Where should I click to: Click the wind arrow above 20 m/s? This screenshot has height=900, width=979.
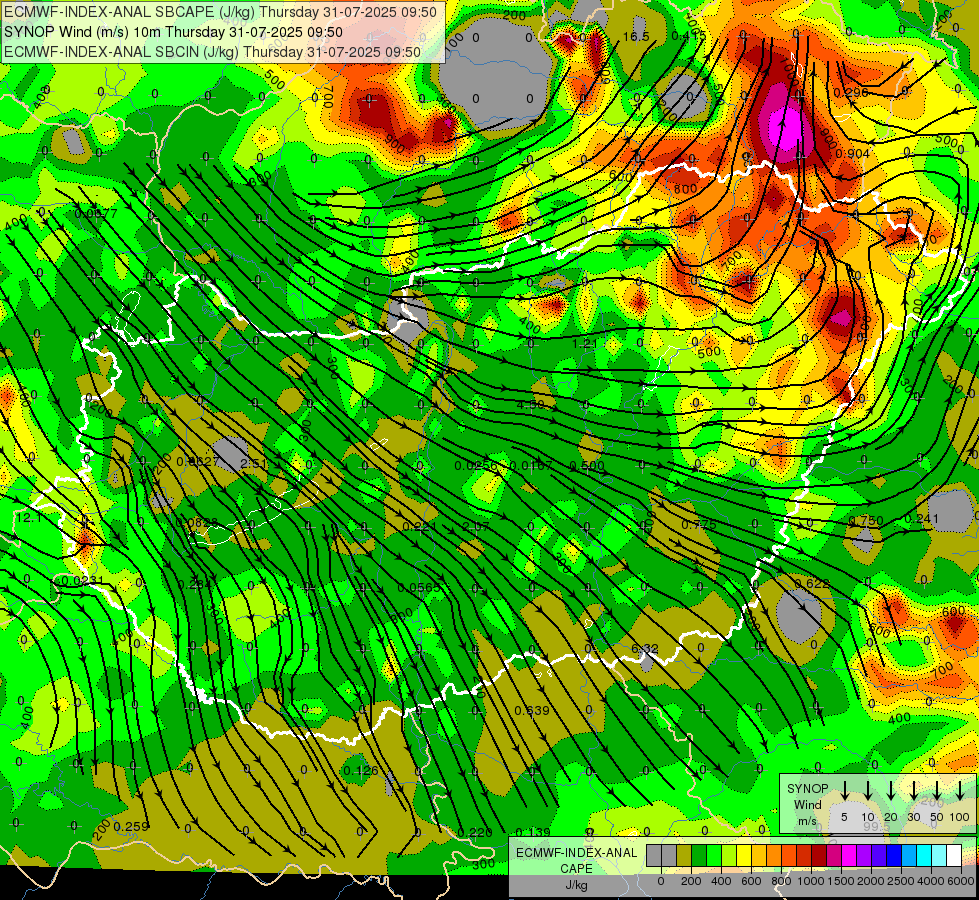[891, 790]
